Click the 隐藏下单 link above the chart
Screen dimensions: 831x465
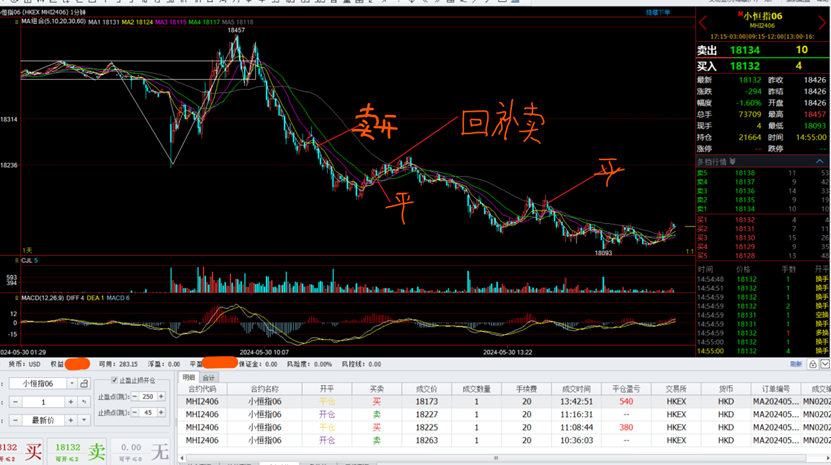click(x=658, y=13)
